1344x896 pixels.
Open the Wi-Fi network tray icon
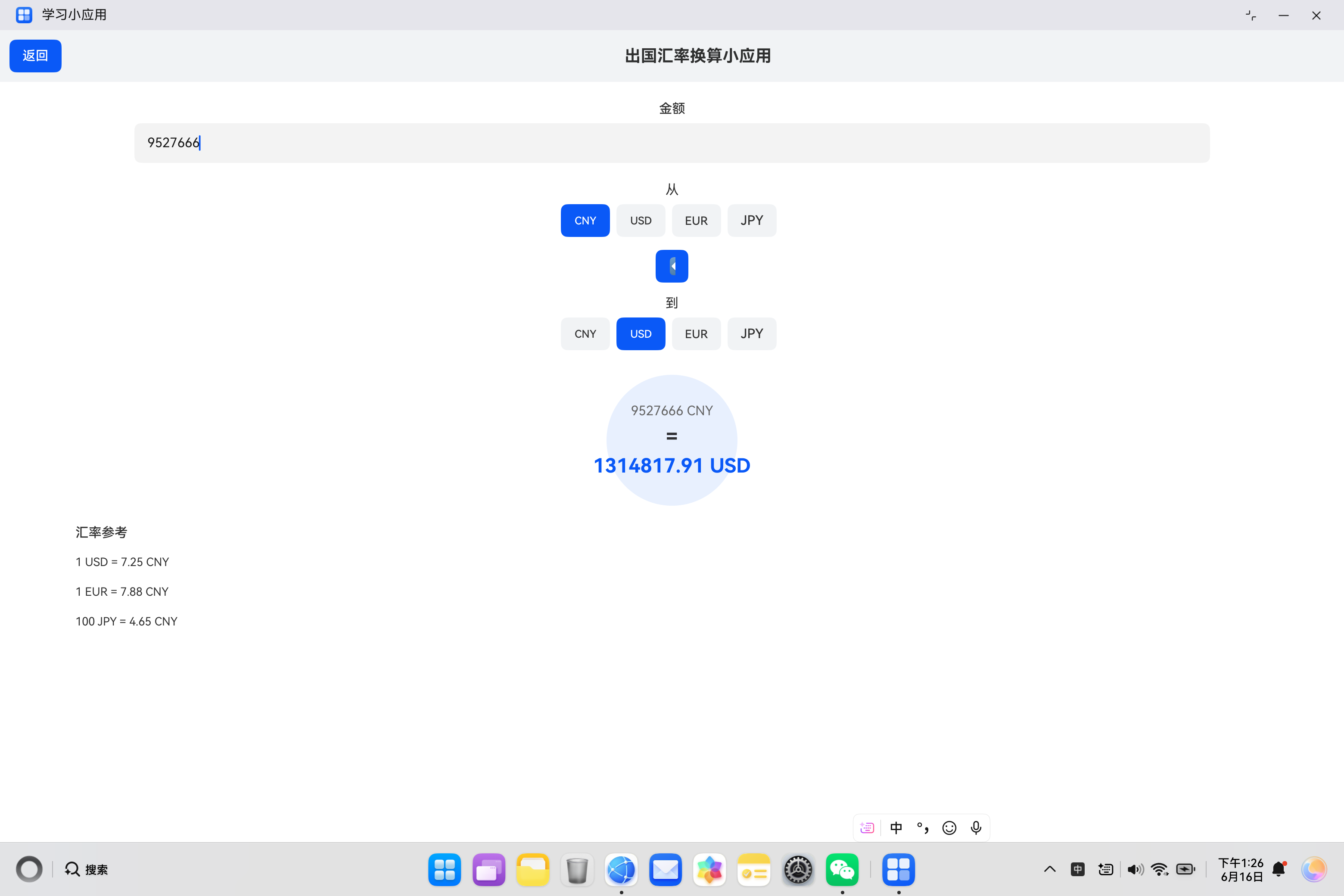click(x=1160, y=869)
